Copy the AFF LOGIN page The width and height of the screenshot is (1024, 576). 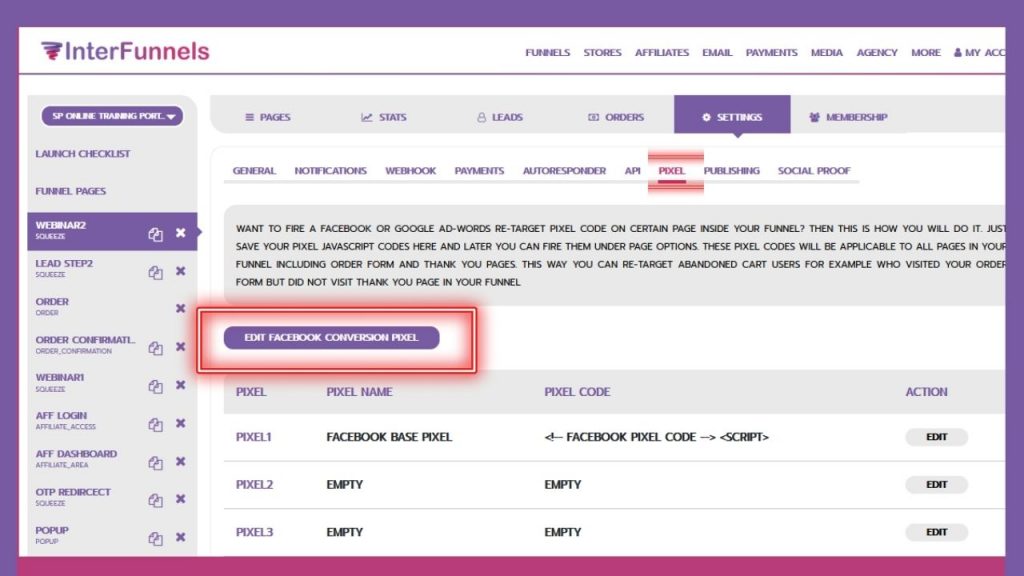coord(155,424)
